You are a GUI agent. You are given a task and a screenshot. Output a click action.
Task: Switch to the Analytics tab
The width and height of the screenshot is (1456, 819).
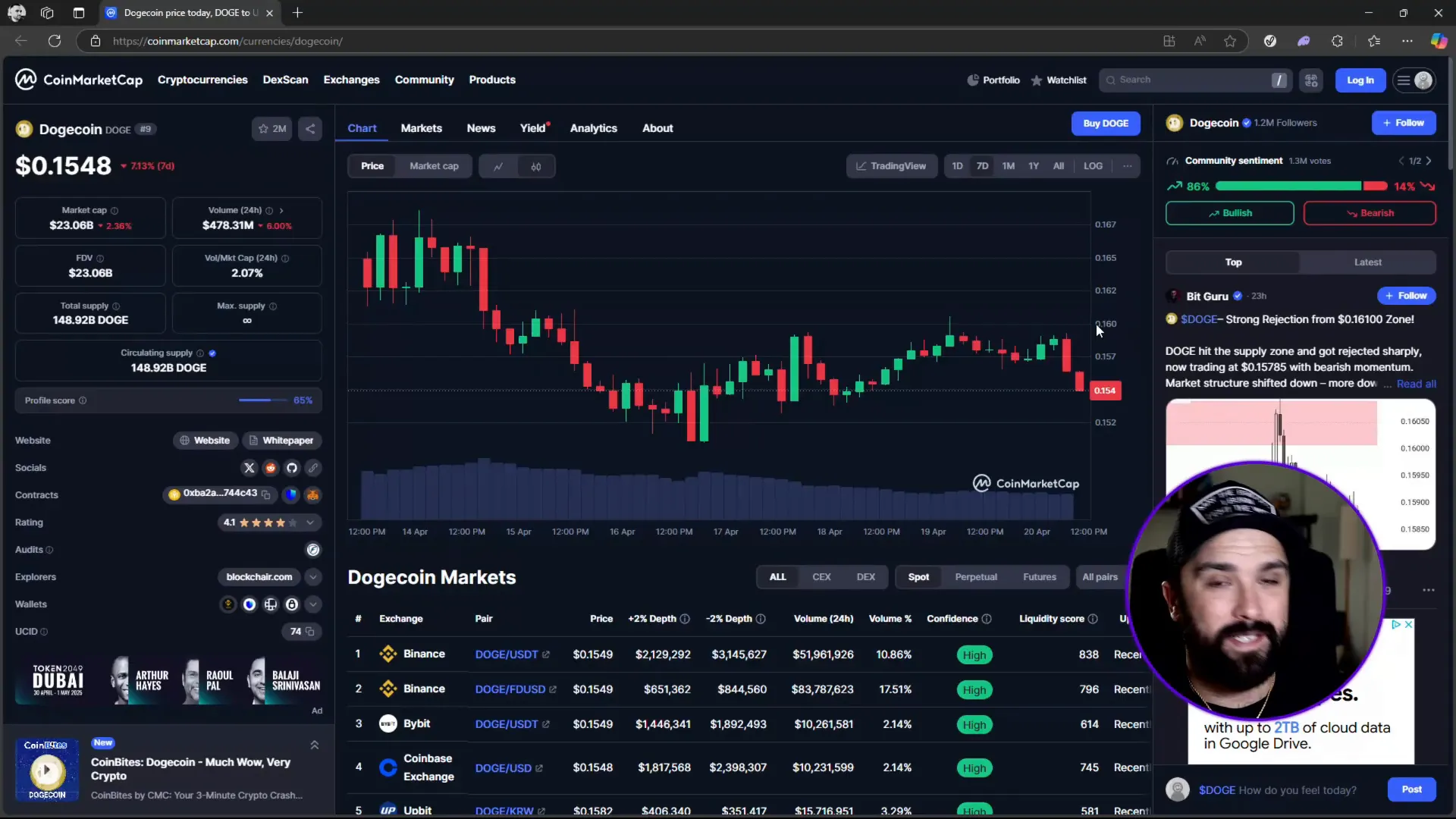(x=593, y=128)
